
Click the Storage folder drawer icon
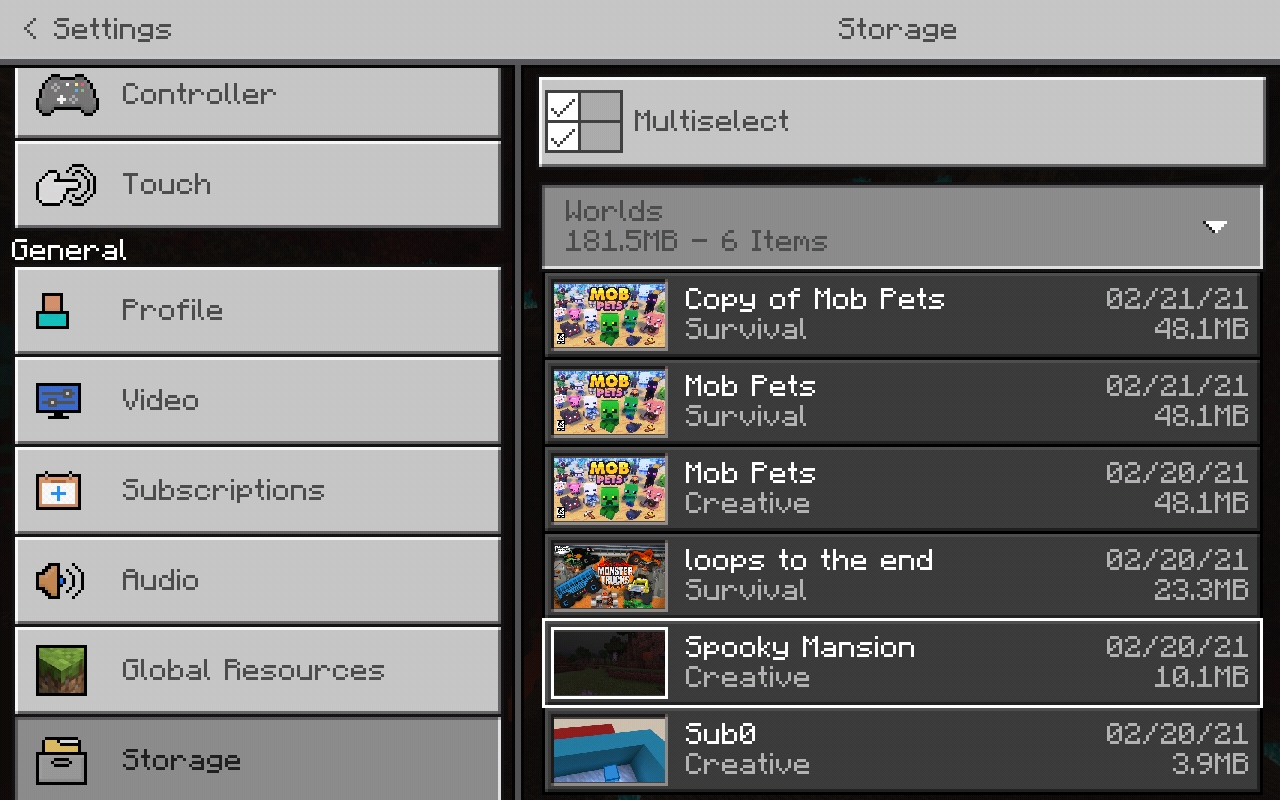click(61, 760)
